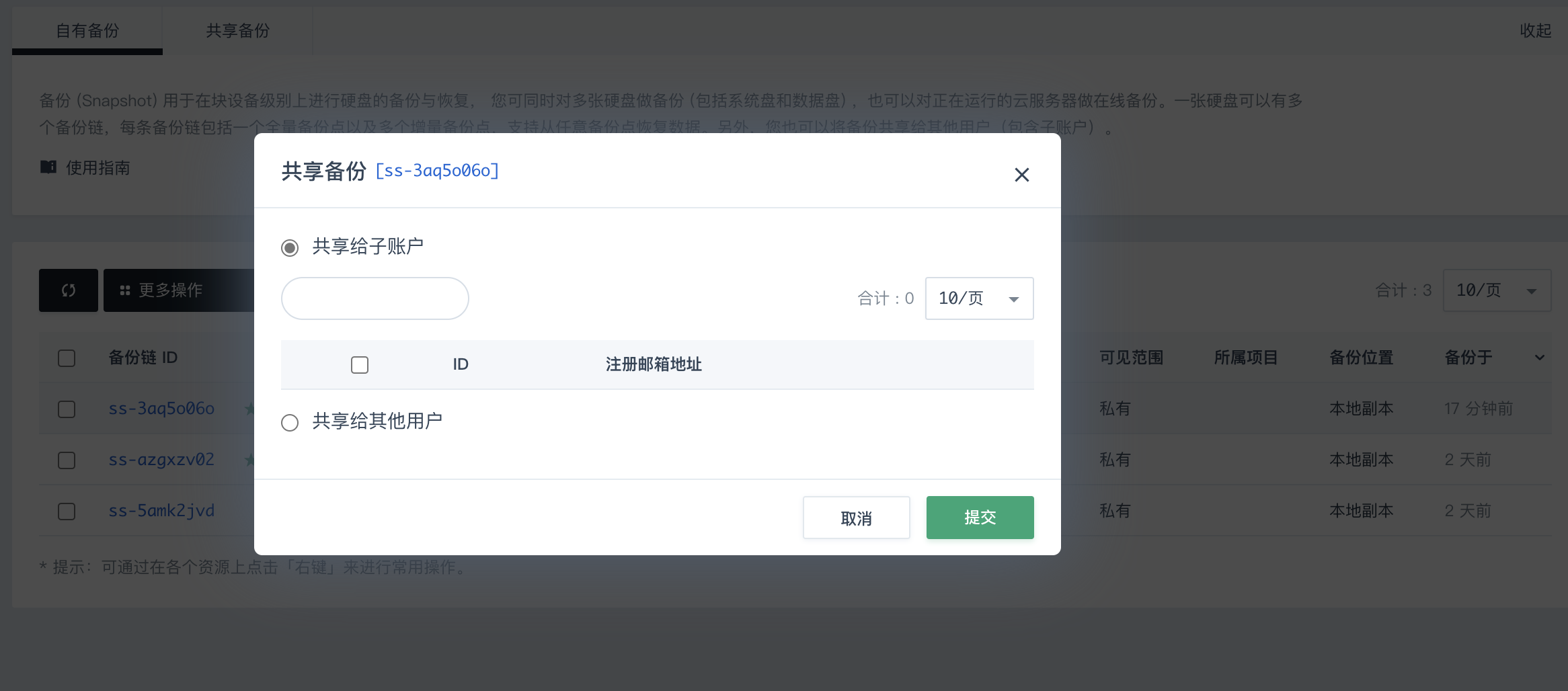Check the select-all checkbox in subaccount table

pyautogui.click(x=360, y=364)
